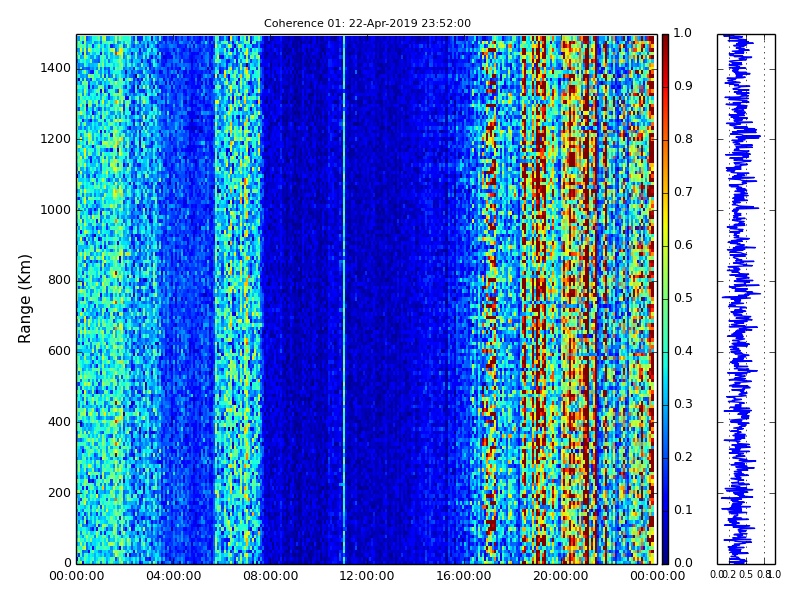The image size is (800, 600).
Task: Click the colorbar label 0.8
Action: pyautogui.click(x=683, y=139)
